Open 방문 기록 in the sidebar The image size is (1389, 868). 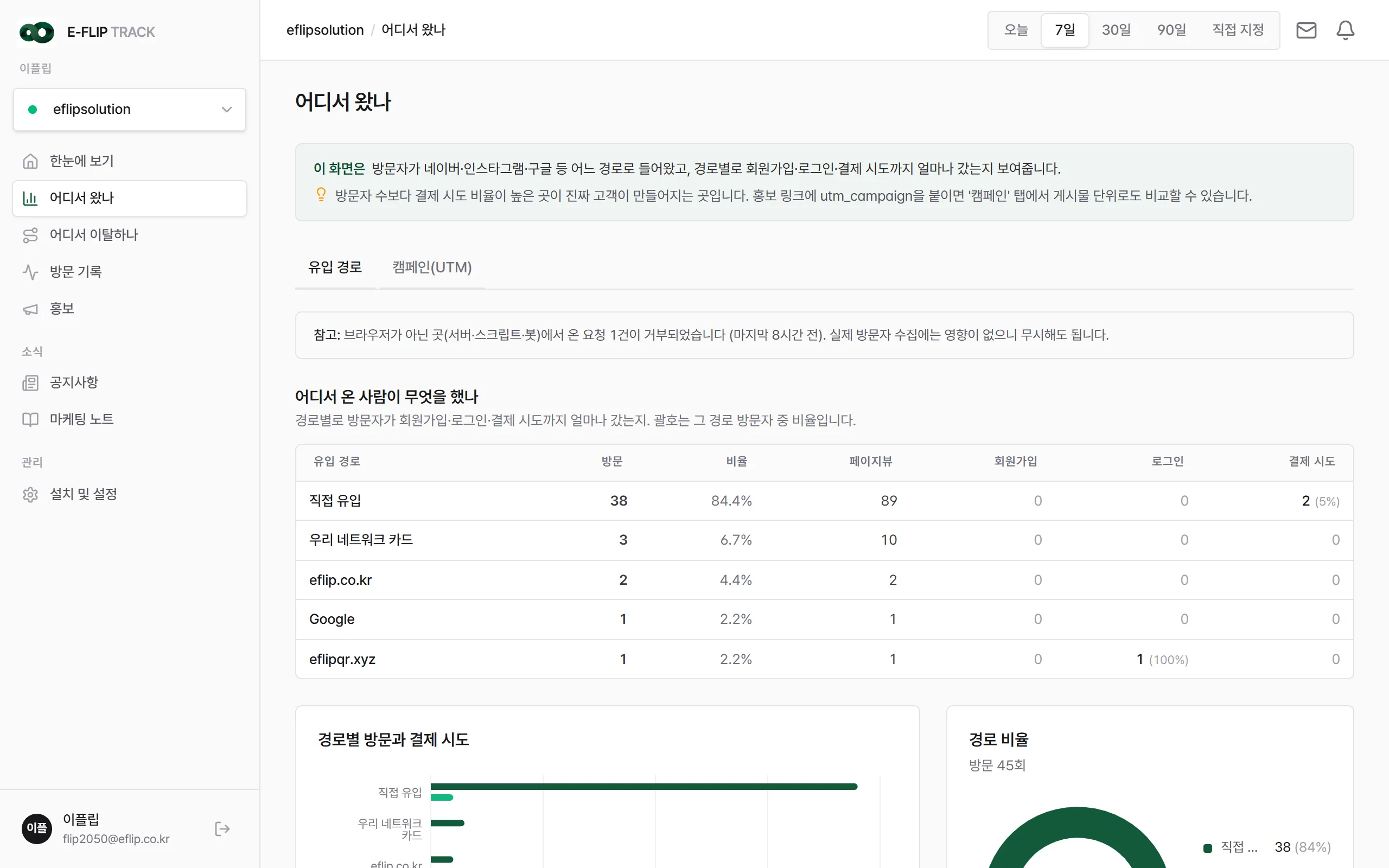(x=130, y=272)
